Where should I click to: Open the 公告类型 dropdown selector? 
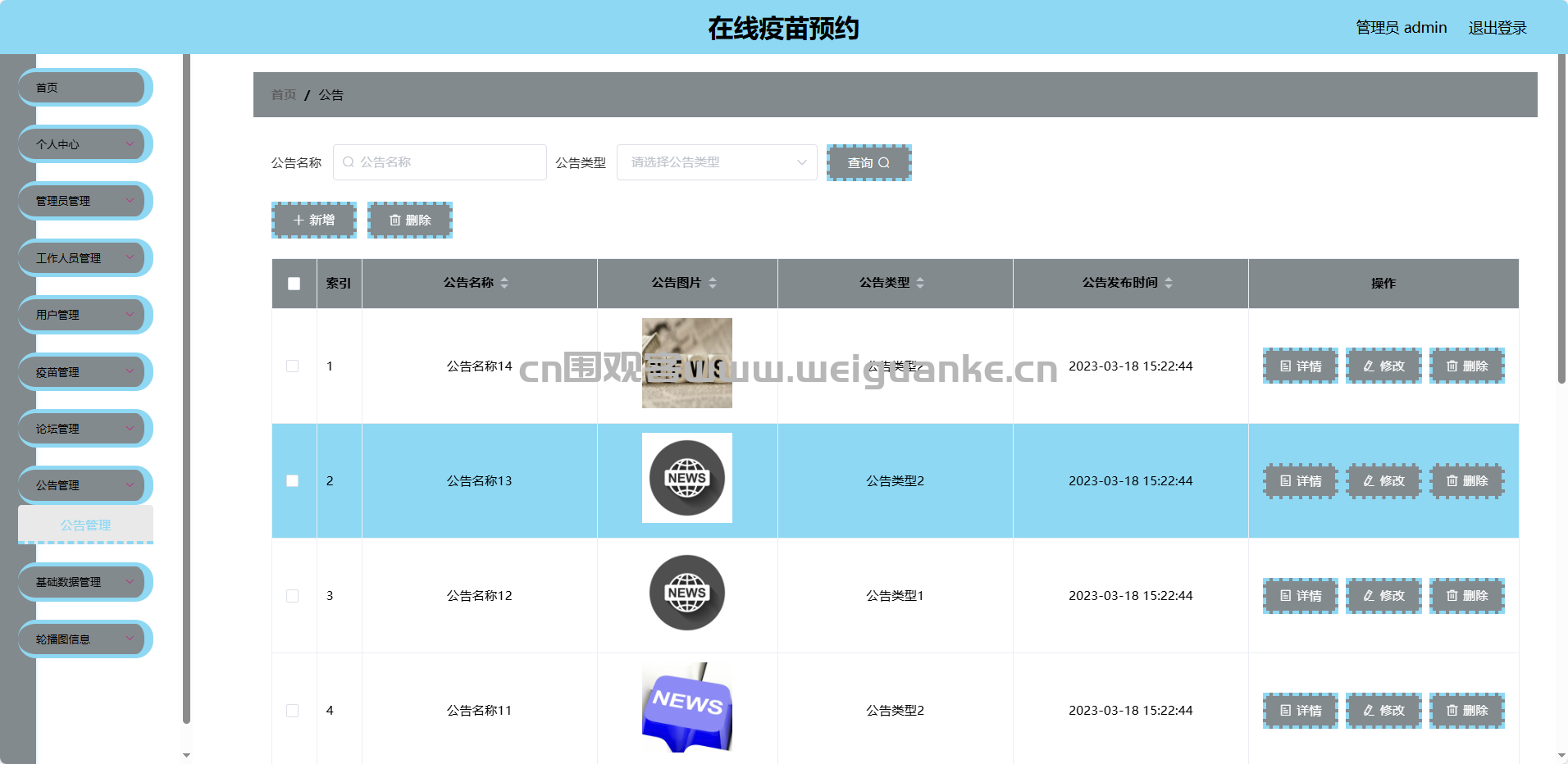[716, 162]
